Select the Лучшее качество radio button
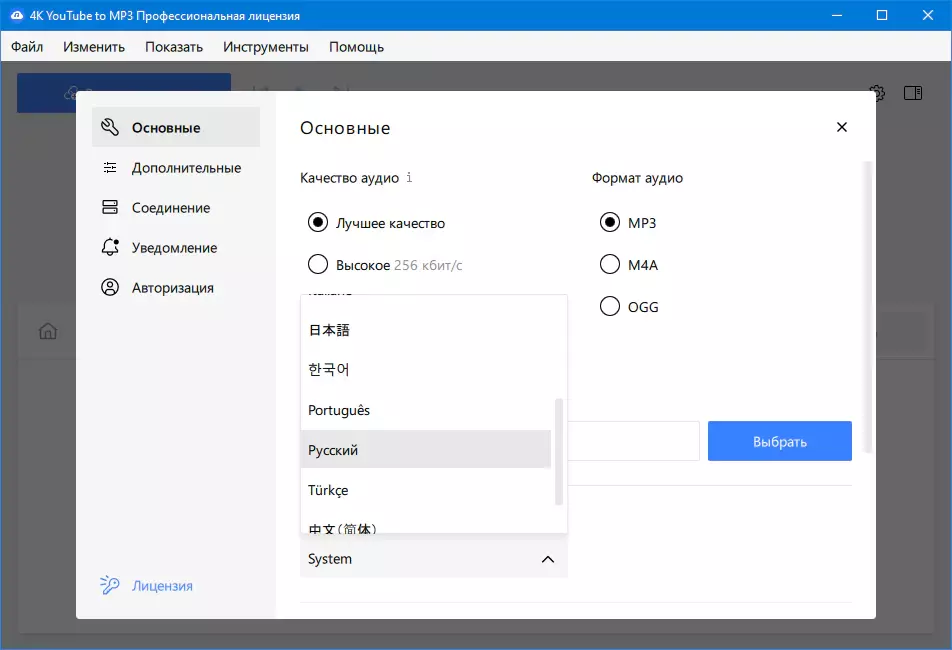952x650 pixels. click(x=318, y=223)
